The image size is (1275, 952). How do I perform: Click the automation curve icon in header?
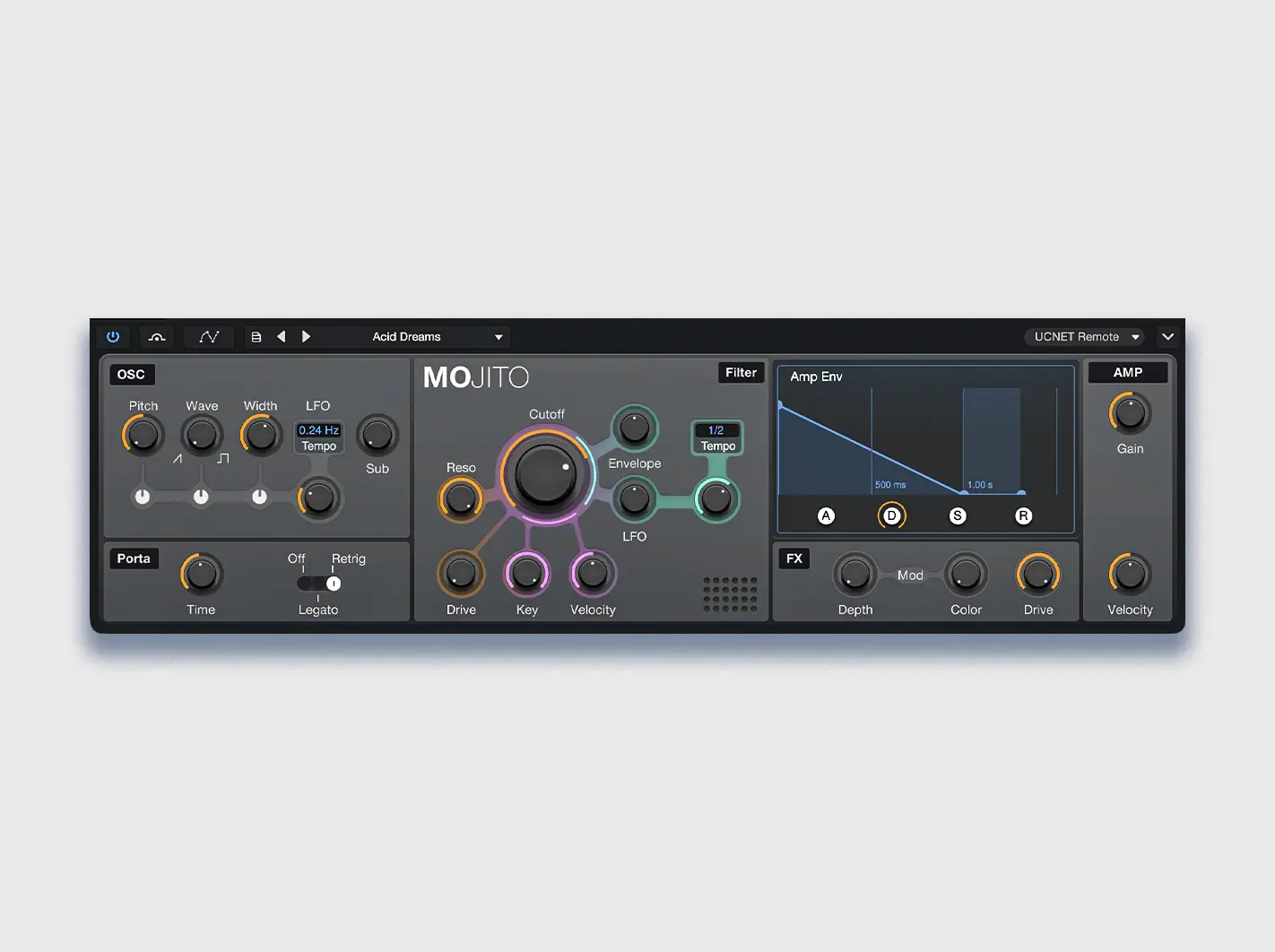coord(209,337)
